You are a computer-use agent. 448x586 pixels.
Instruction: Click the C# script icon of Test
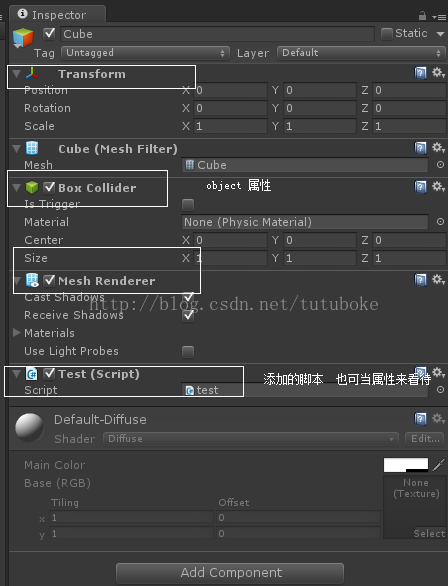[32, 374]
